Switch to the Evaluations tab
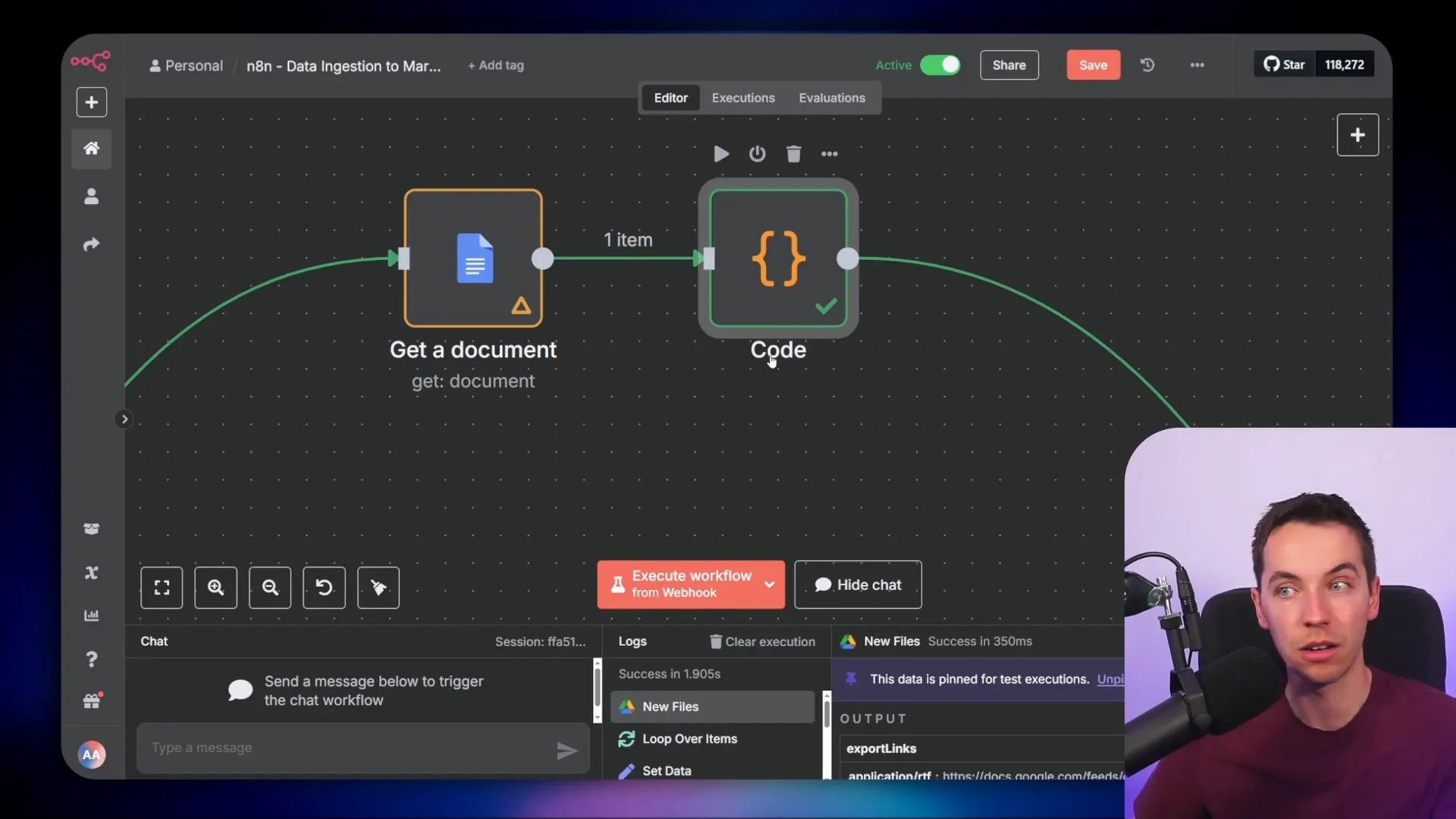Viewport: 1456px width, 819px height. point(832,98)
